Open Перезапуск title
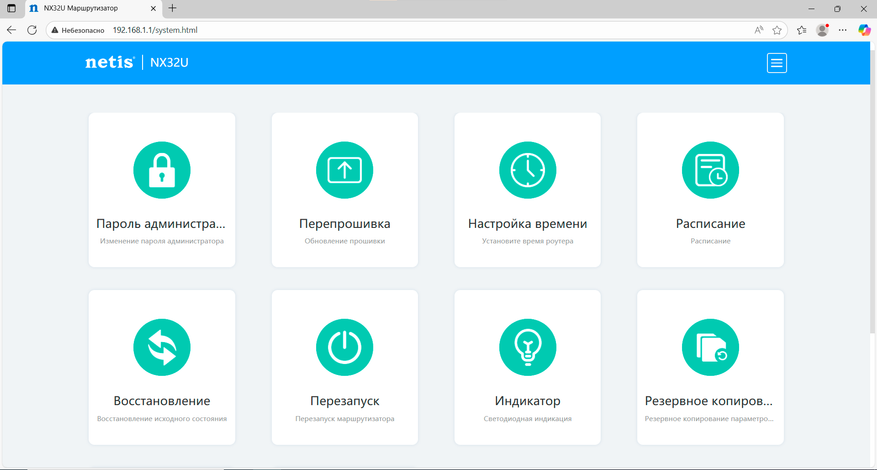The height and width of the screenshot is (470, 877). (x=345, y=401)
